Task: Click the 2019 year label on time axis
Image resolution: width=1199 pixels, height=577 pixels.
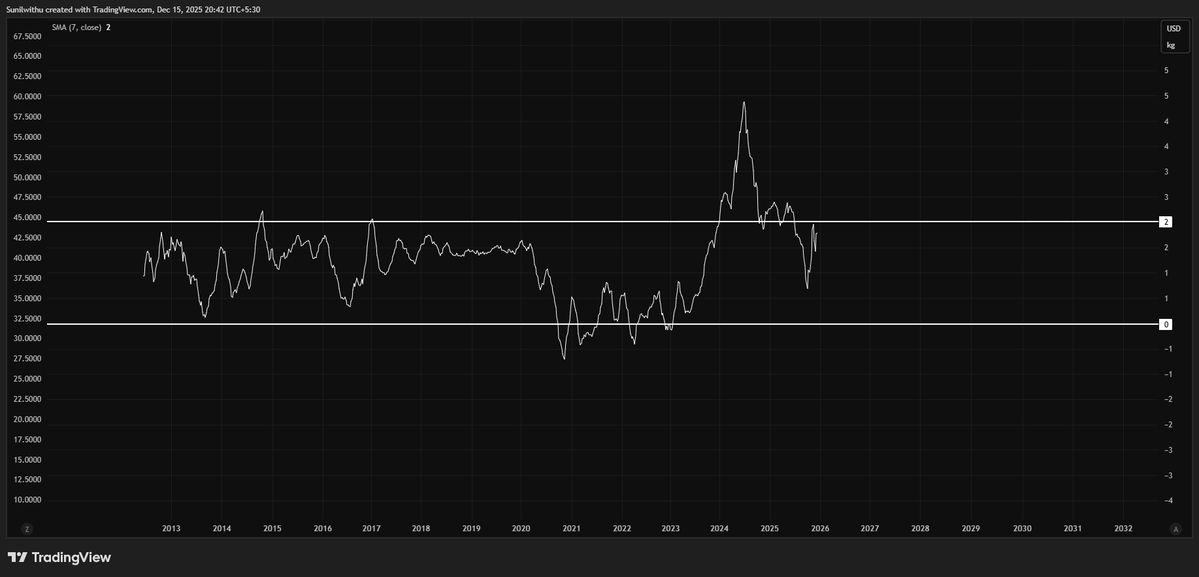Action: (x=471, y=528)
